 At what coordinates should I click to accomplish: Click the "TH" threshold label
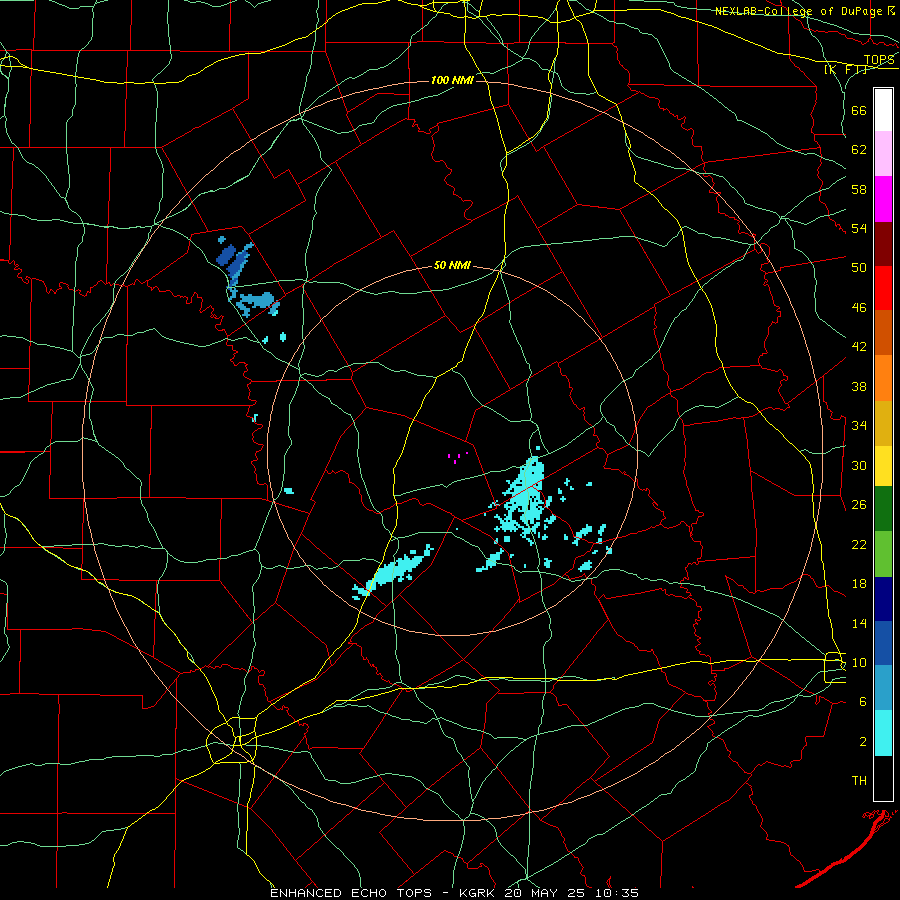859,781
